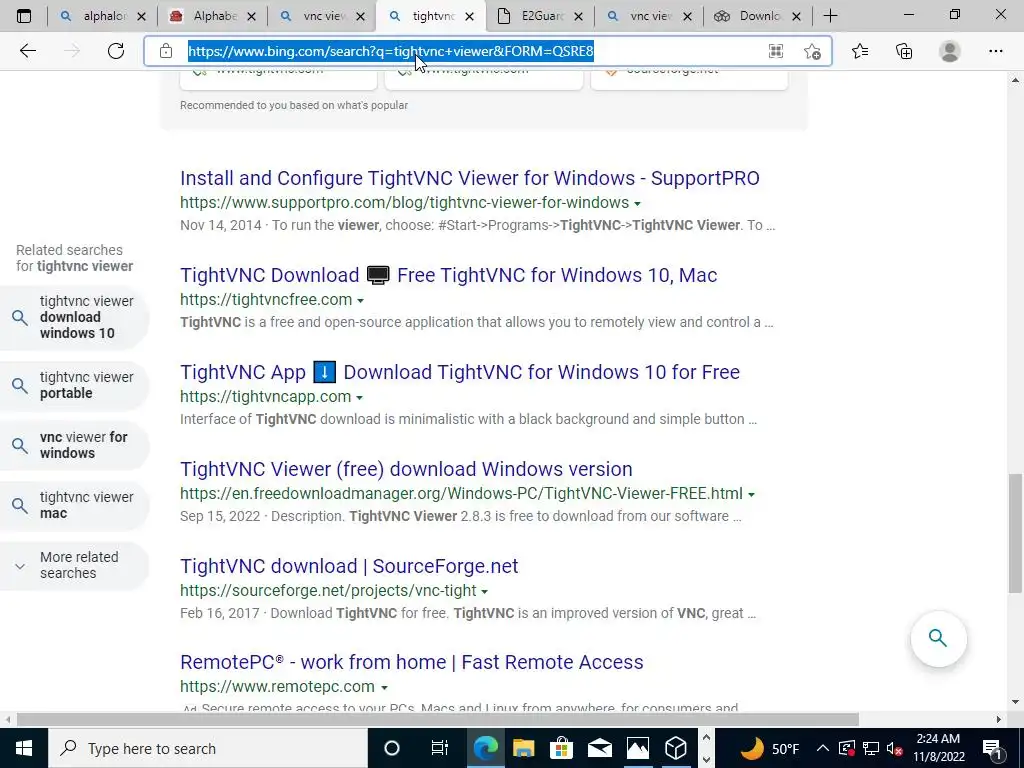The image size is (1024, 768).
Task: Search related vnc viewer for windows
Action: tap(74, 445)
